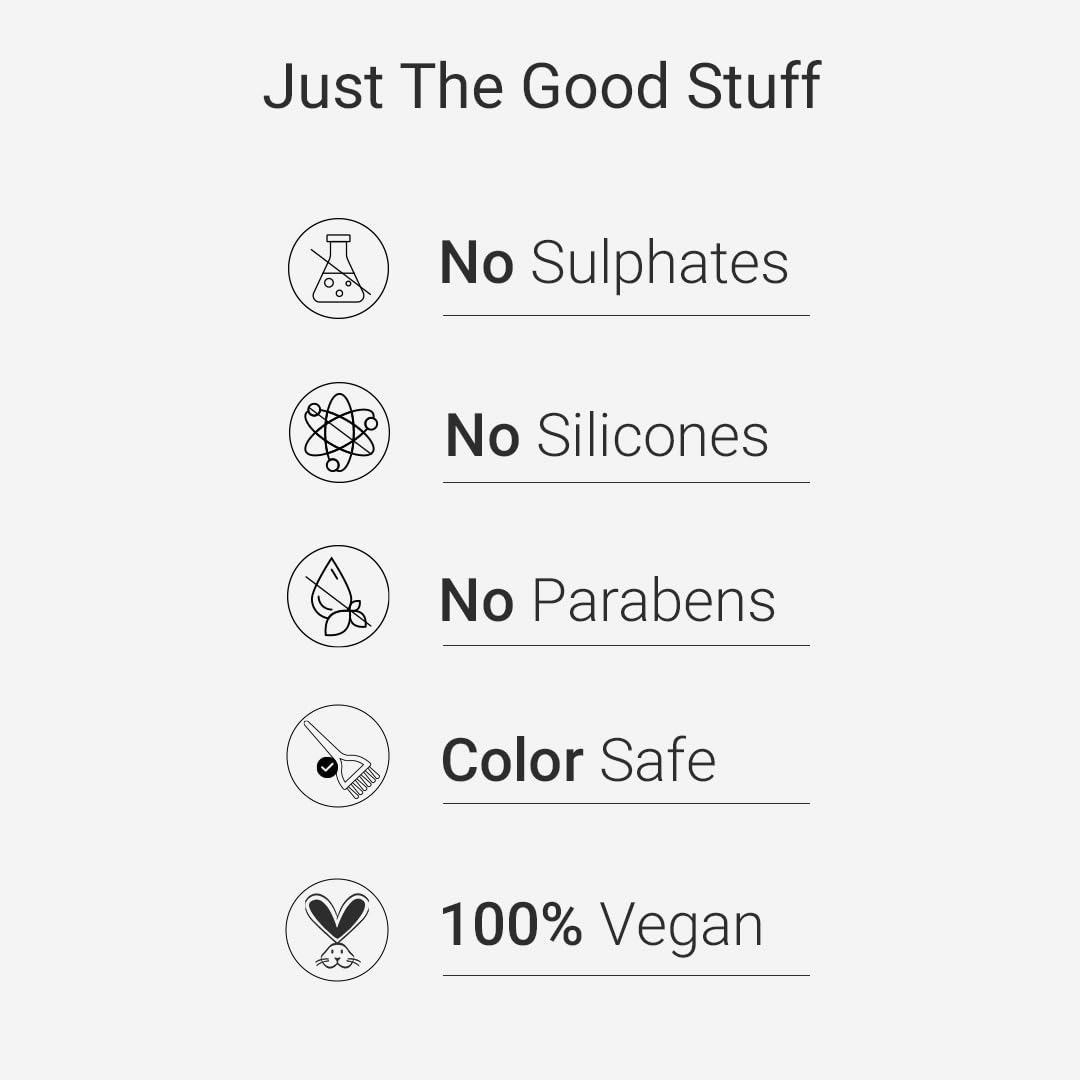Screen dimensions: 1080x1080
Task: Click the black heart in the vegan icon
Action: click(337, 913)
